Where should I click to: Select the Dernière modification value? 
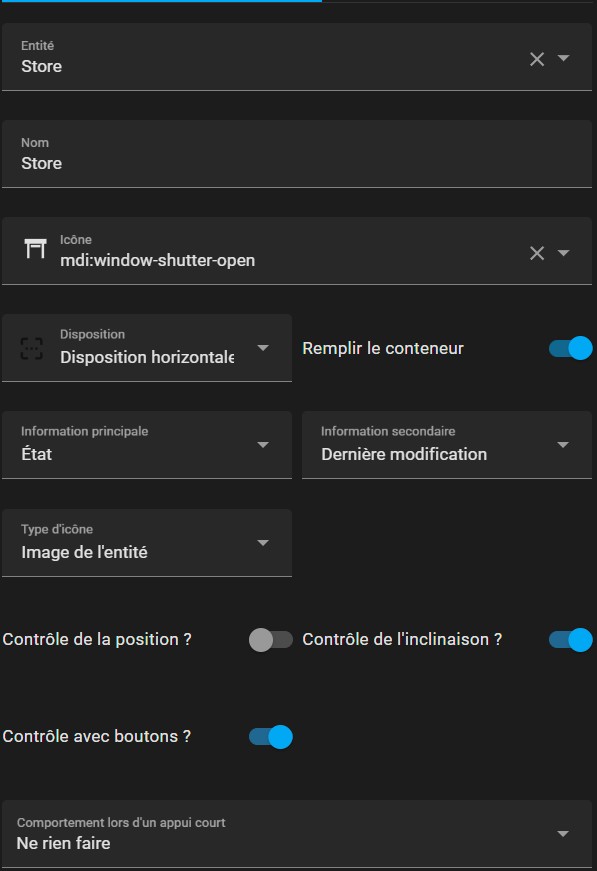404,454
